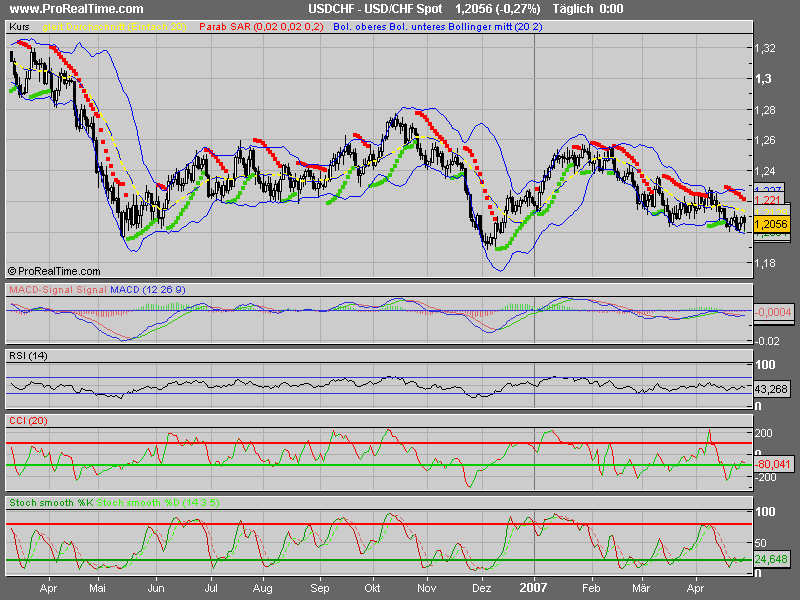Viewport: 800px width, 600px height.
Task: Select the CCI (20) panel label
Action: click(26, 420)
